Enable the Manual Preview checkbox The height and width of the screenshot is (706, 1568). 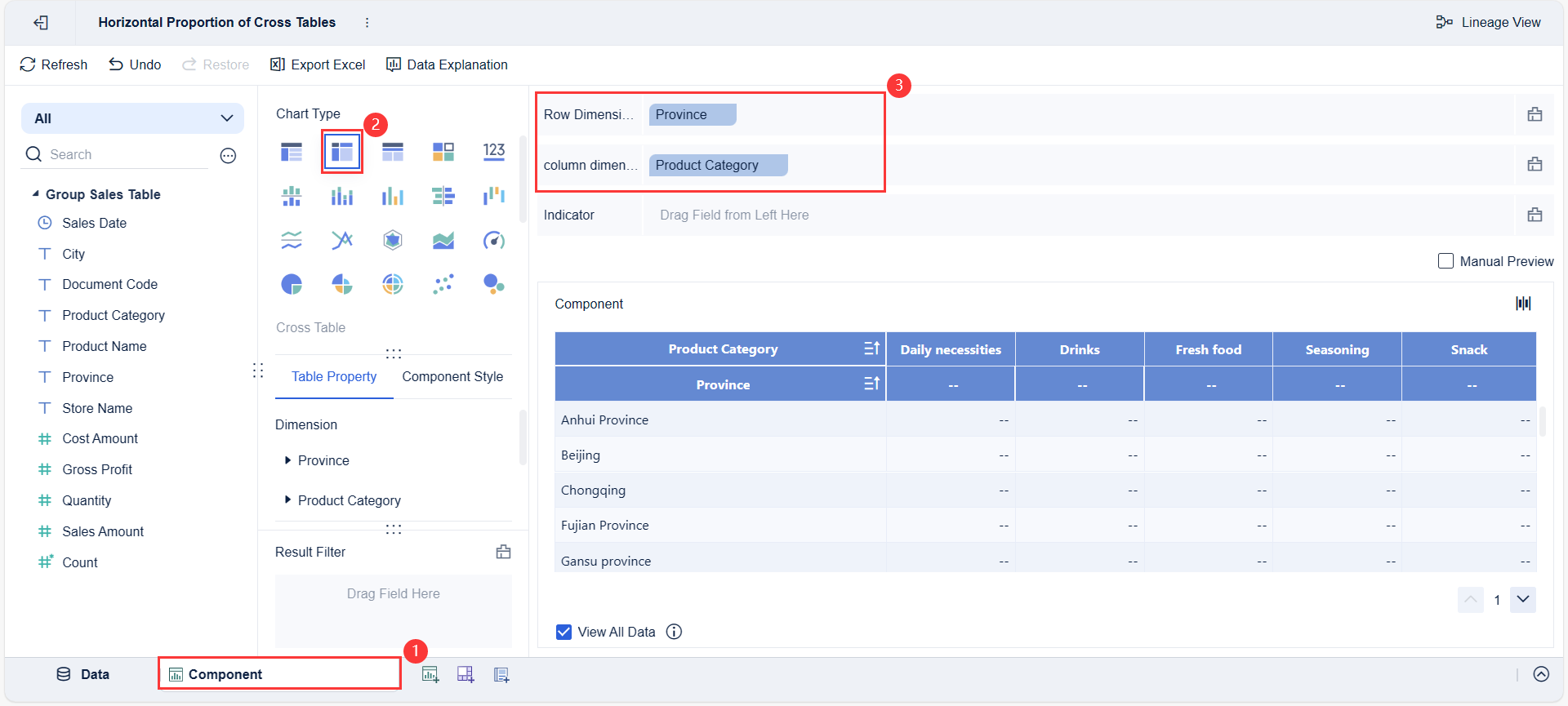point(1445,261)
